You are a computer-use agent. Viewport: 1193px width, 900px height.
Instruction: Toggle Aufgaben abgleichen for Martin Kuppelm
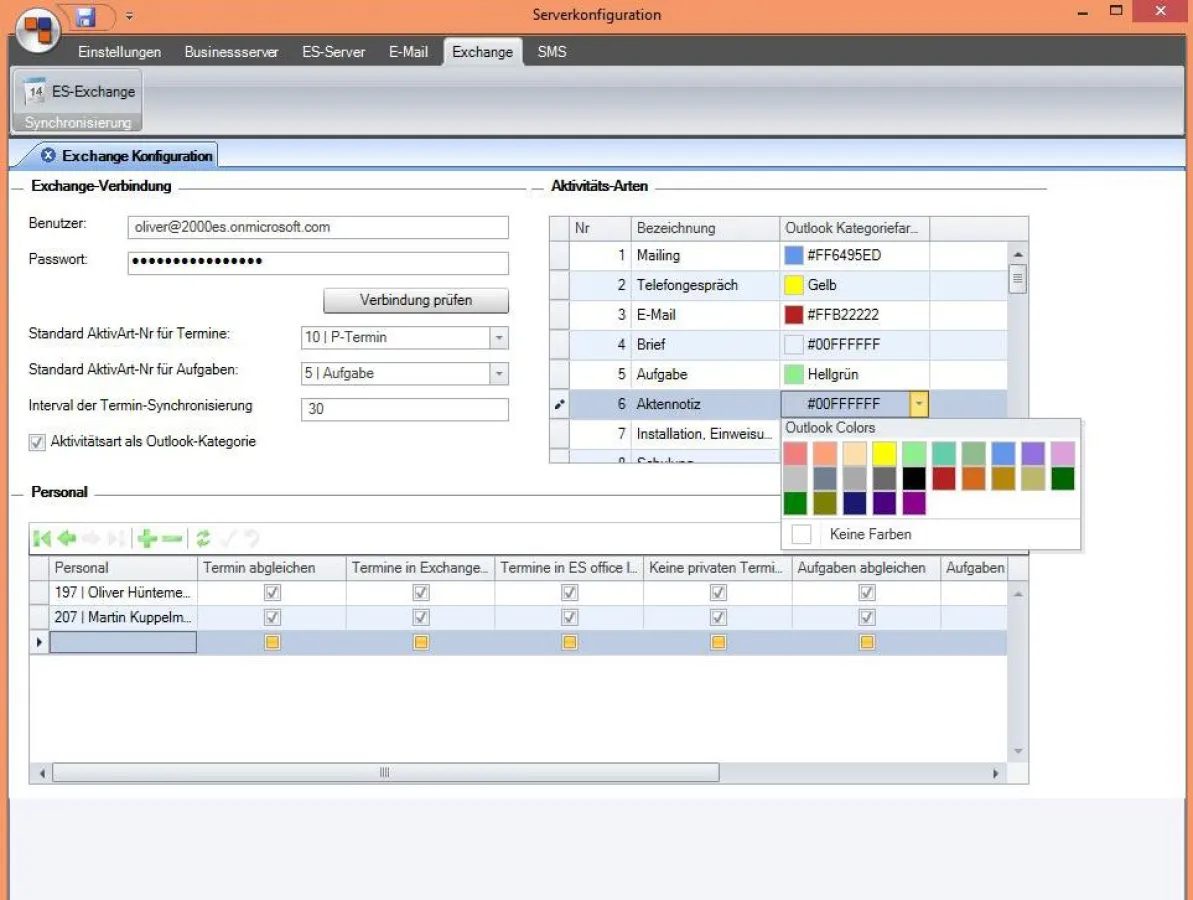point(866,618)
